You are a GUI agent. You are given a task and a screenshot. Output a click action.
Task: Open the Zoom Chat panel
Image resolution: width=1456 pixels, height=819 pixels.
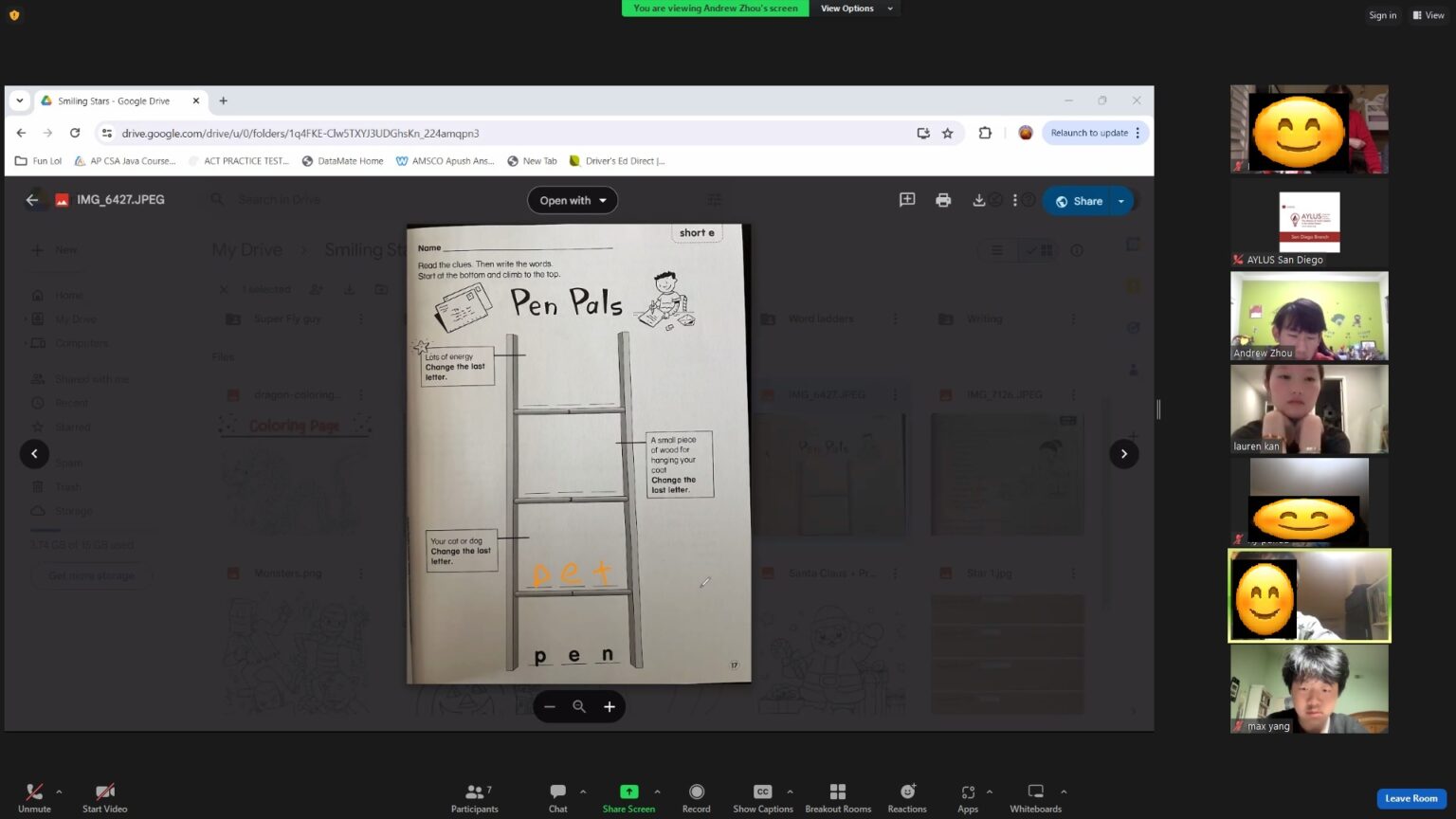[557, 797]
